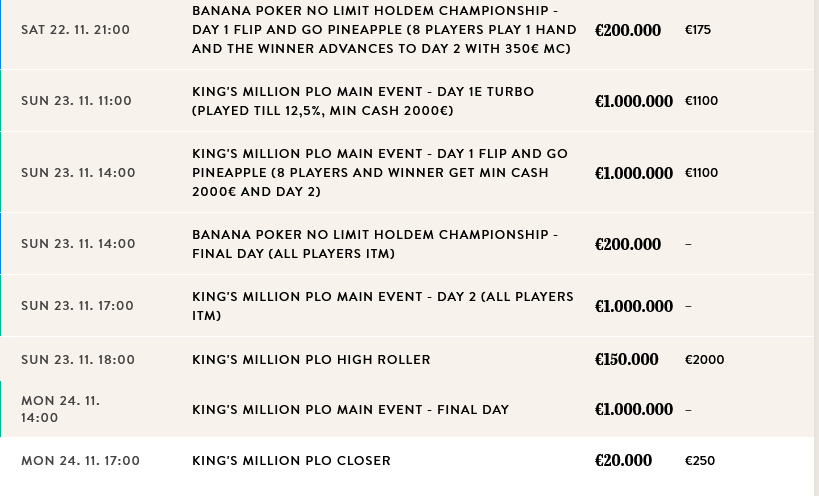Open Banana Poker Championship Final Day event
The width and height of the screenshot is (819, 496).
tap(375, 244)
